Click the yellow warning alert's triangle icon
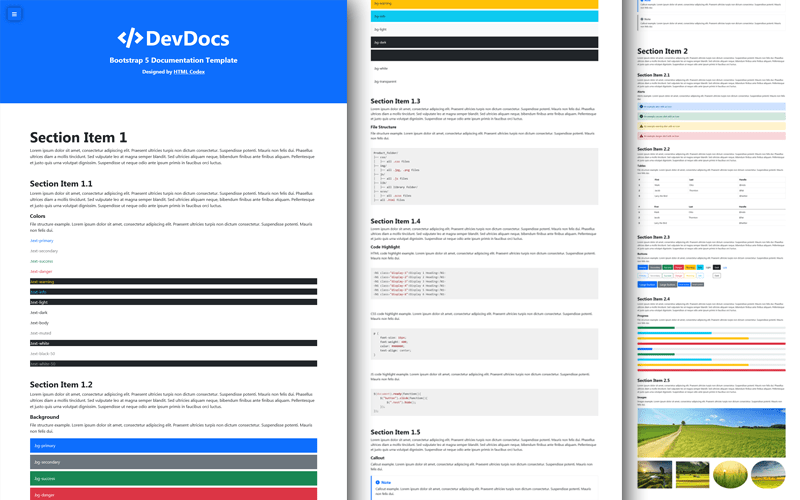 641,126
